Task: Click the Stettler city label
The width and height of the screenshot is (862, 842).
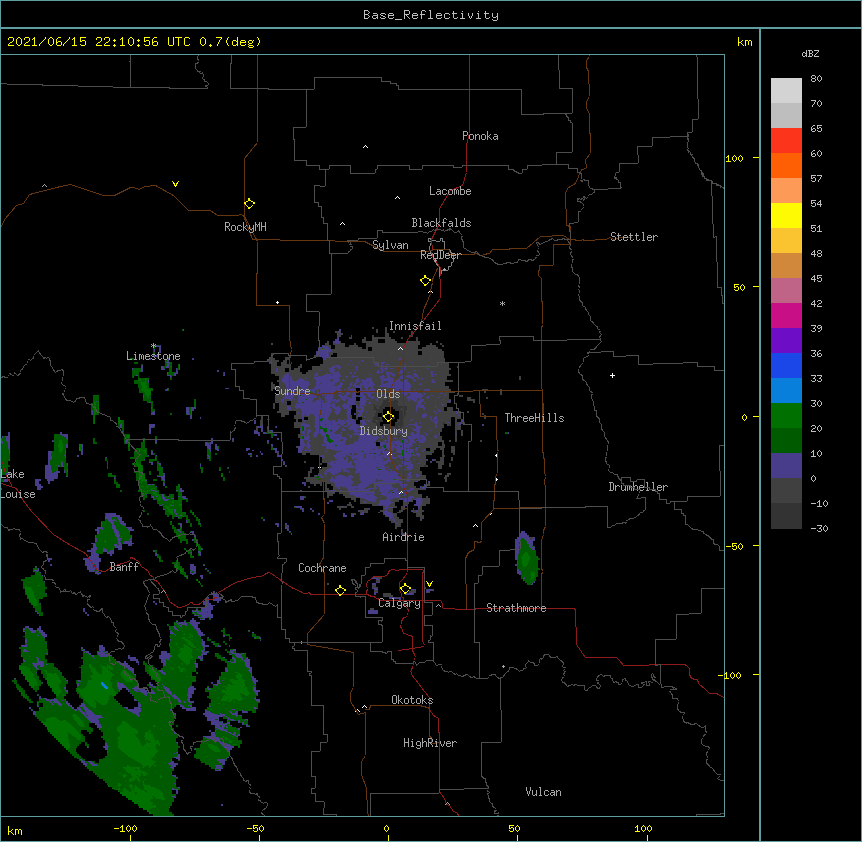Action: click(634, 237)
